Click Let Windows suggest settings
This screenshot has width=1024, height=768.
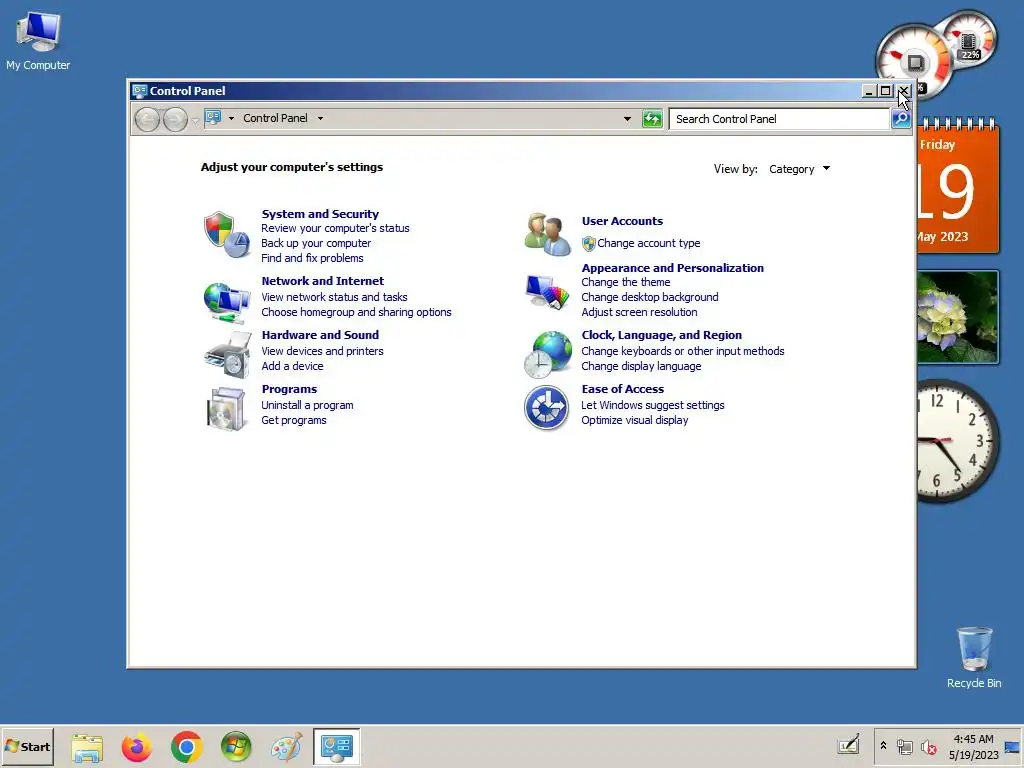(x=652, y=406)
